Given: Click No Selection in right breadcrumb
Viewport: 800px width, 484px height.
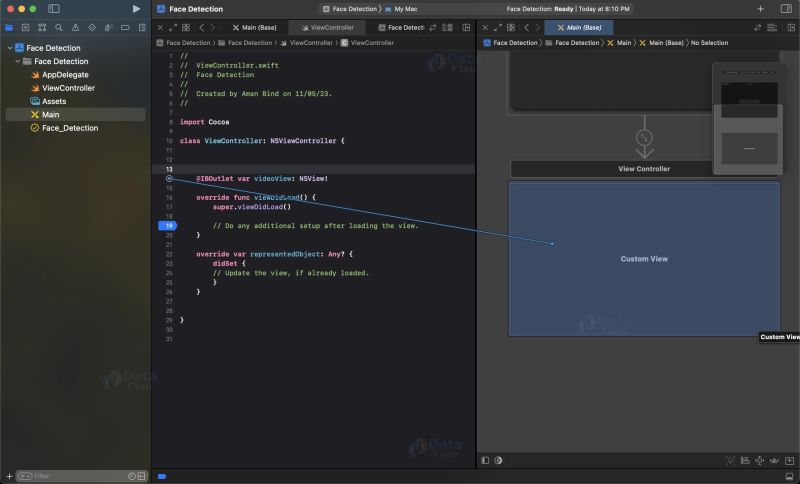Looking at the screenshot, I should click(x=709, y=43).
